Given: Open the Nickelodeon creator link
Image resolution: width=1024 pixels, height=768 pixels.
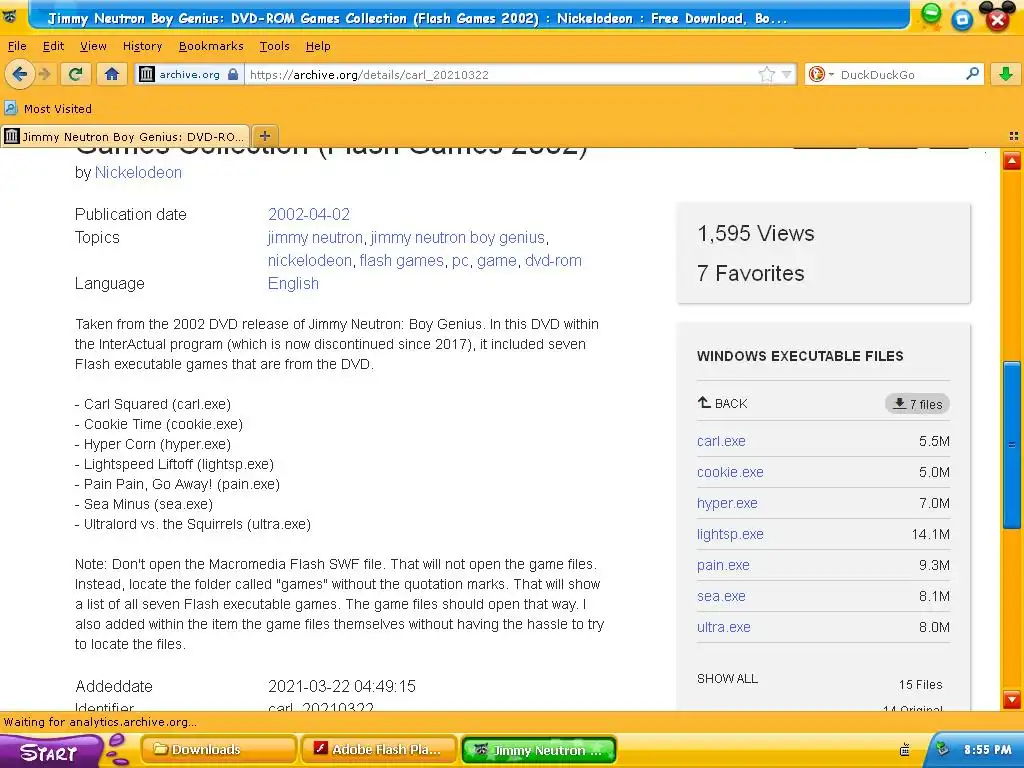Looking at the screenshot, I should pos(138,172).
